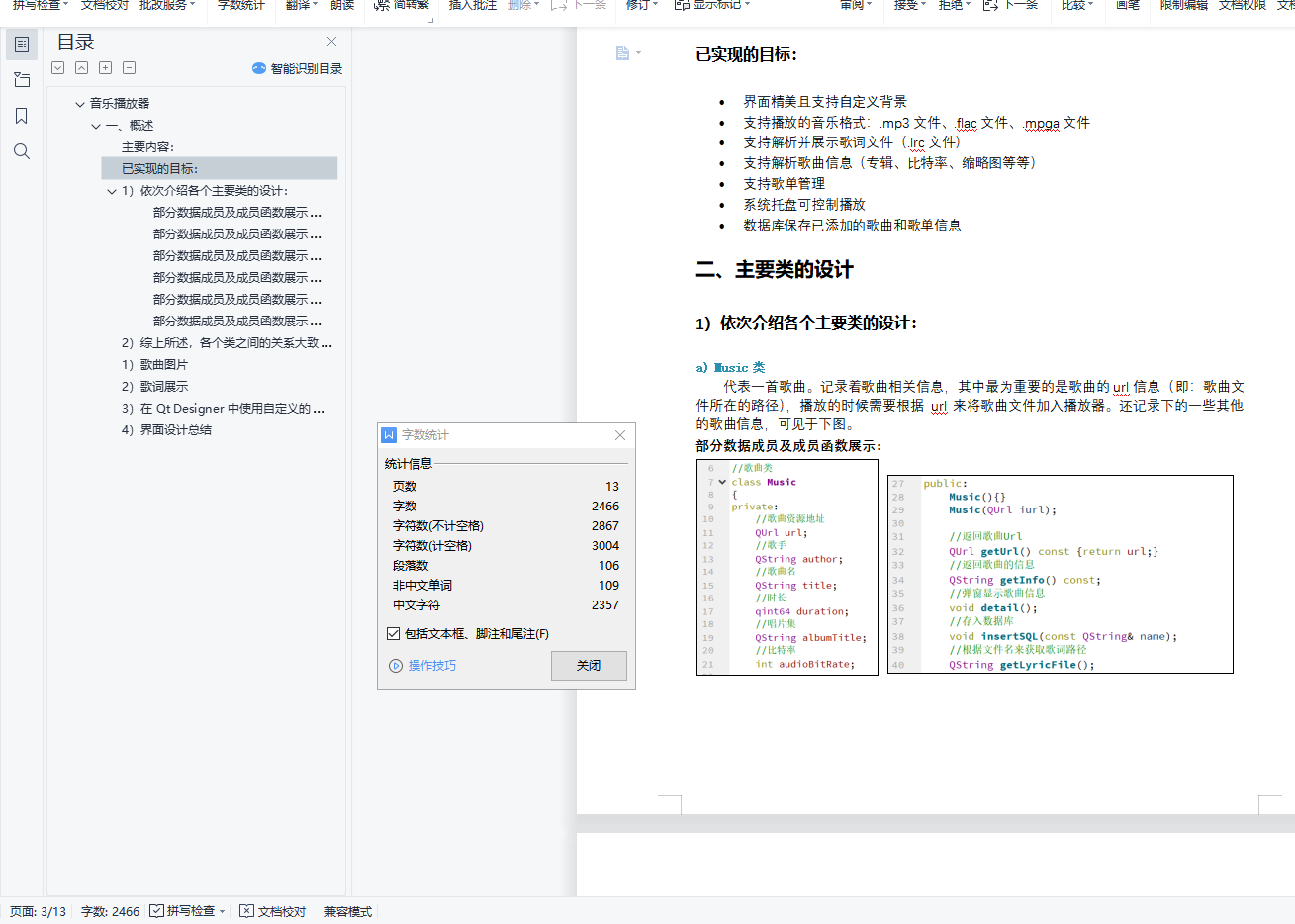
Task: Close the 字数统计 dialog with X
Action: click(620, 435)
